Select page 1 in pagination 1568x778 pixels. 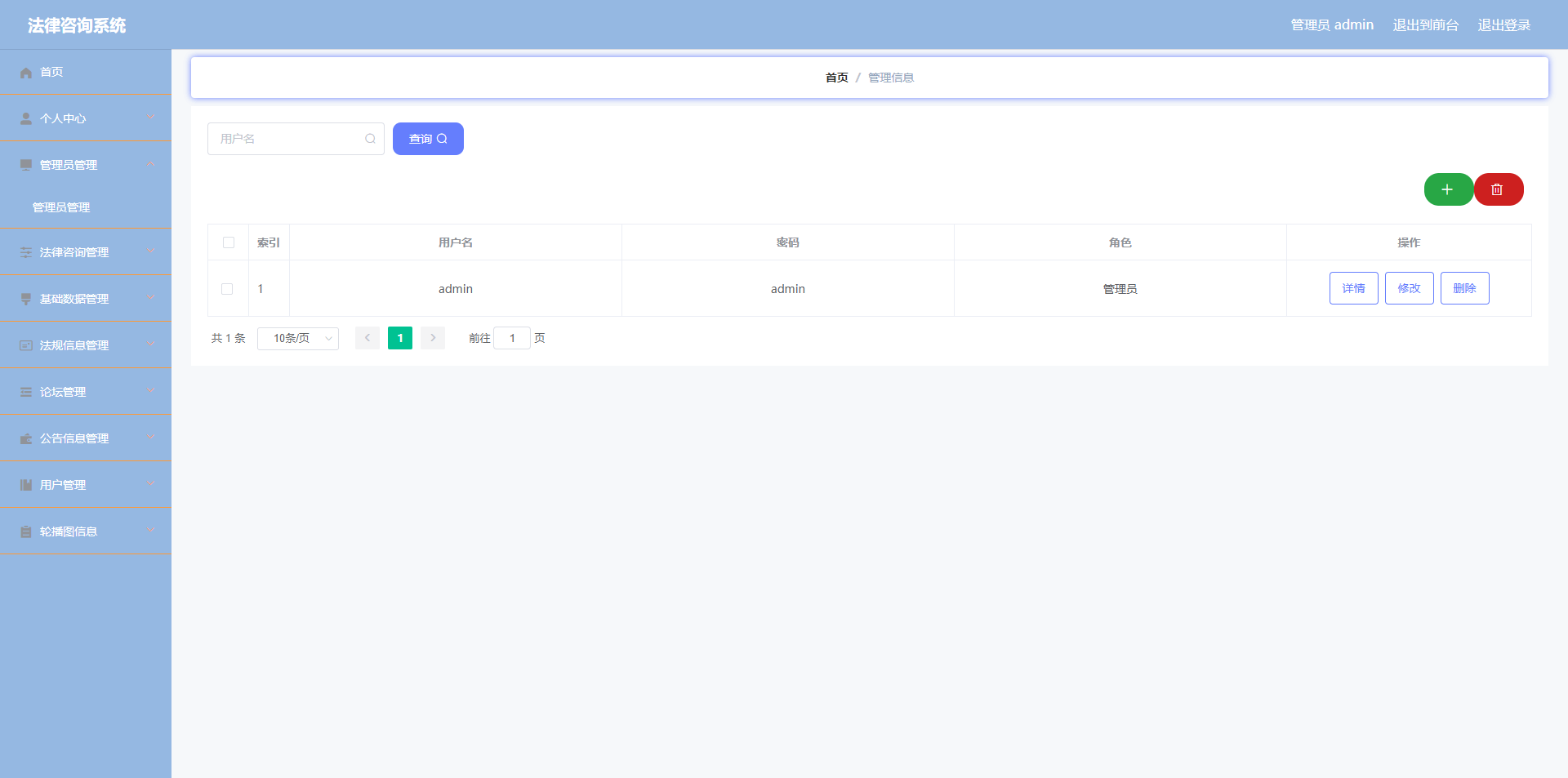point(400,338)
